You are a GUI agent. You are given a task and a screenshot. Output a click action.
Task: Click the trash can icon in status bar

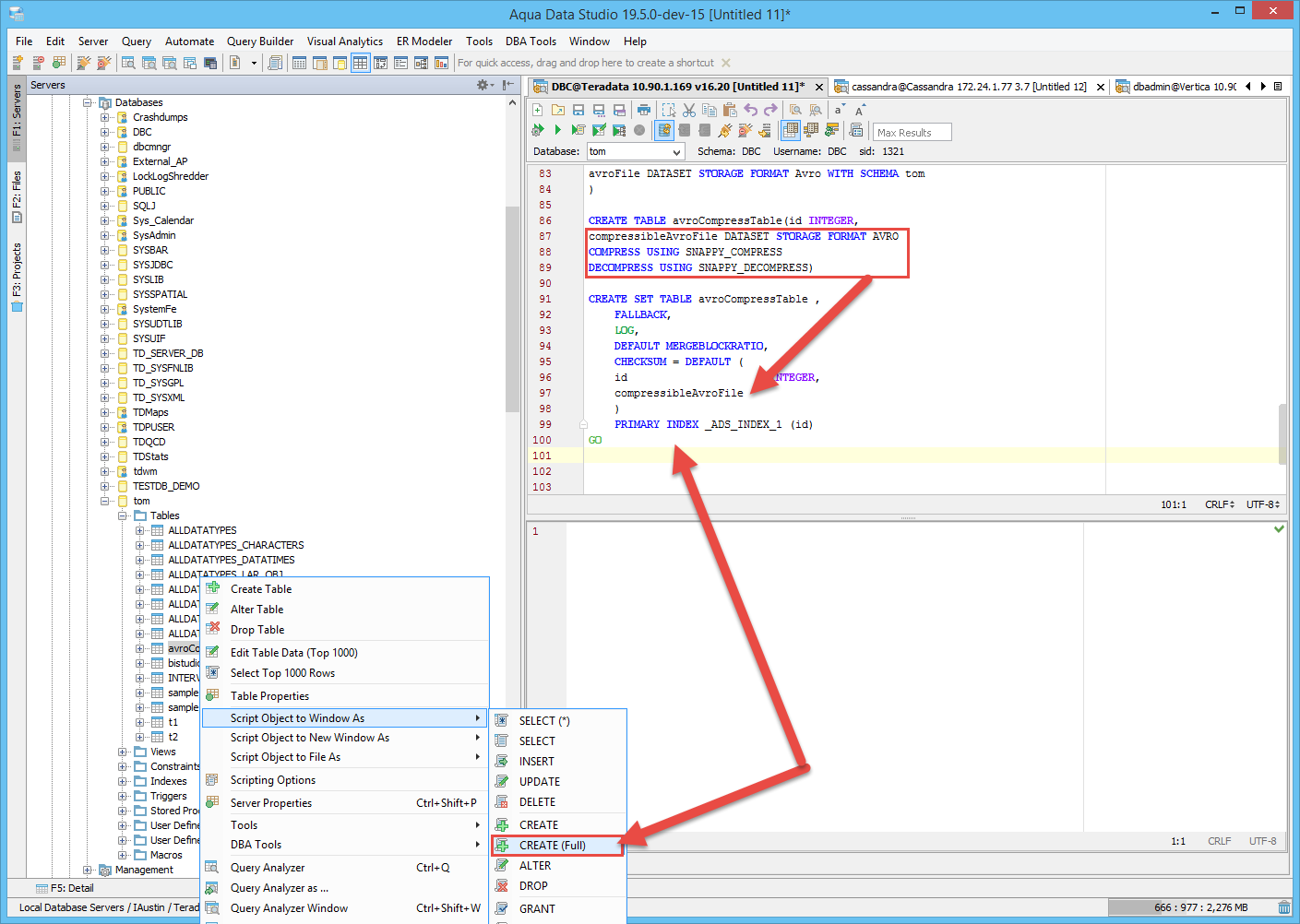click(1284, 907)
